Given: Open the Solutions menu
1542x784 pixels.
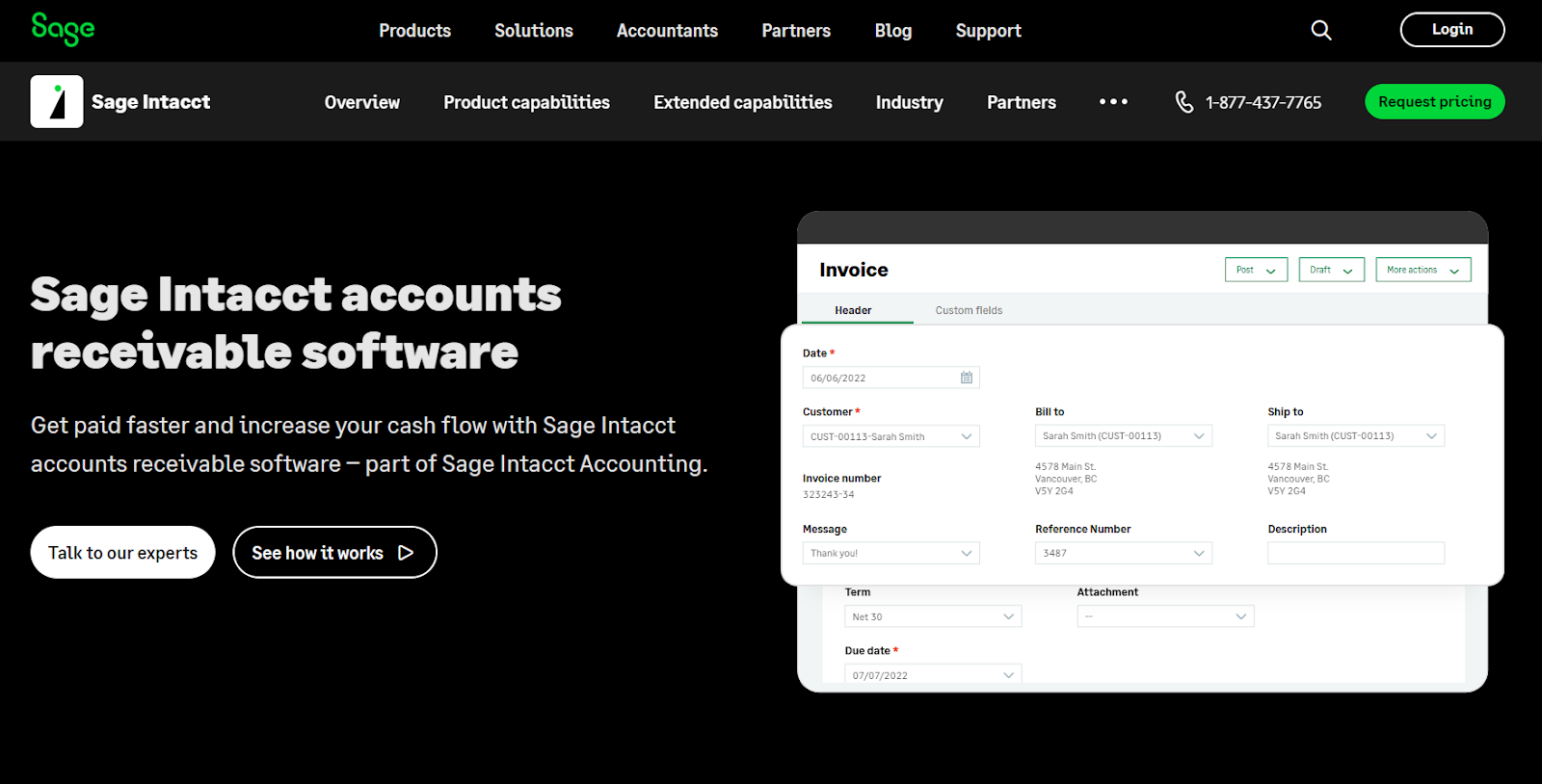Looking at the screenshot, I should pos(534,30).
